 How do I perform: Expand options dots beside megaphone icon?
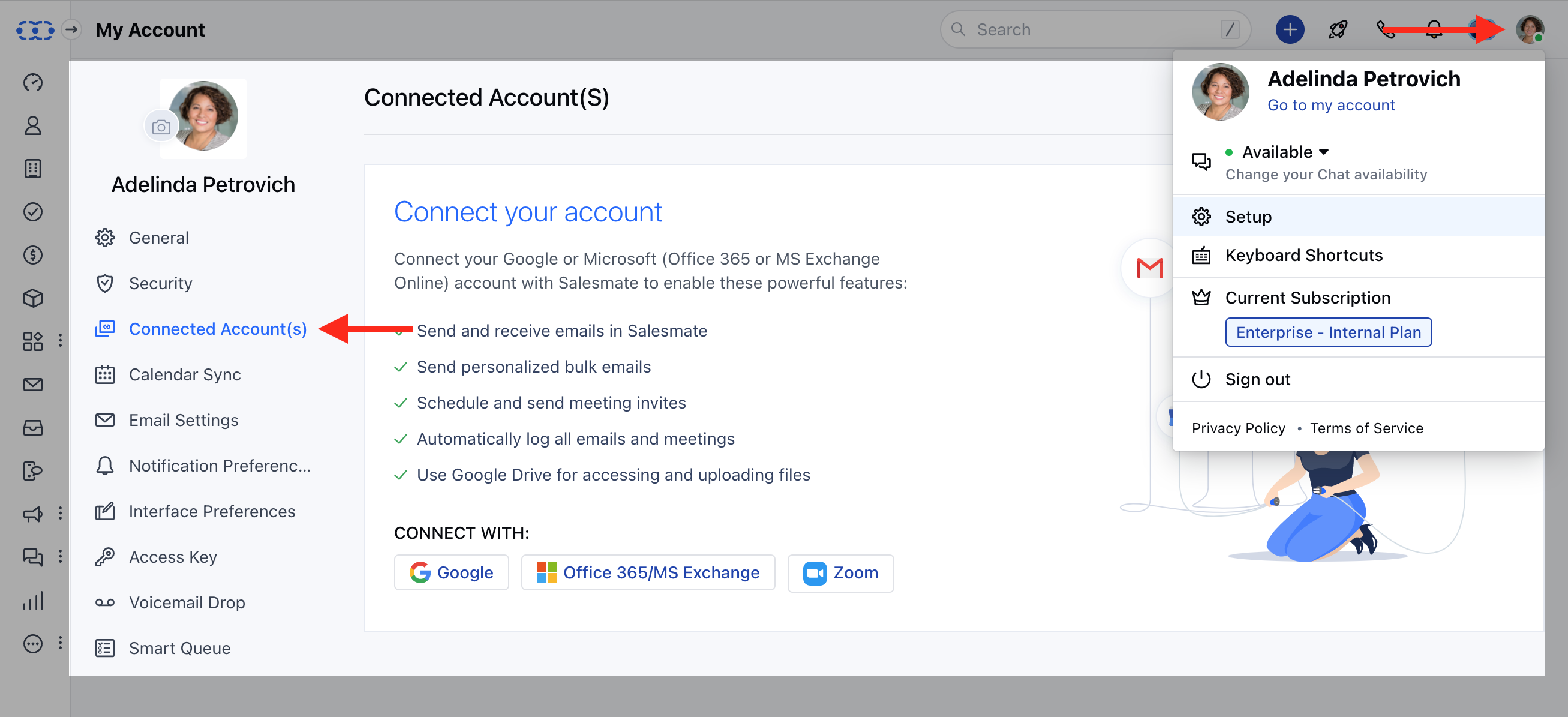click(x=60, y=513)
